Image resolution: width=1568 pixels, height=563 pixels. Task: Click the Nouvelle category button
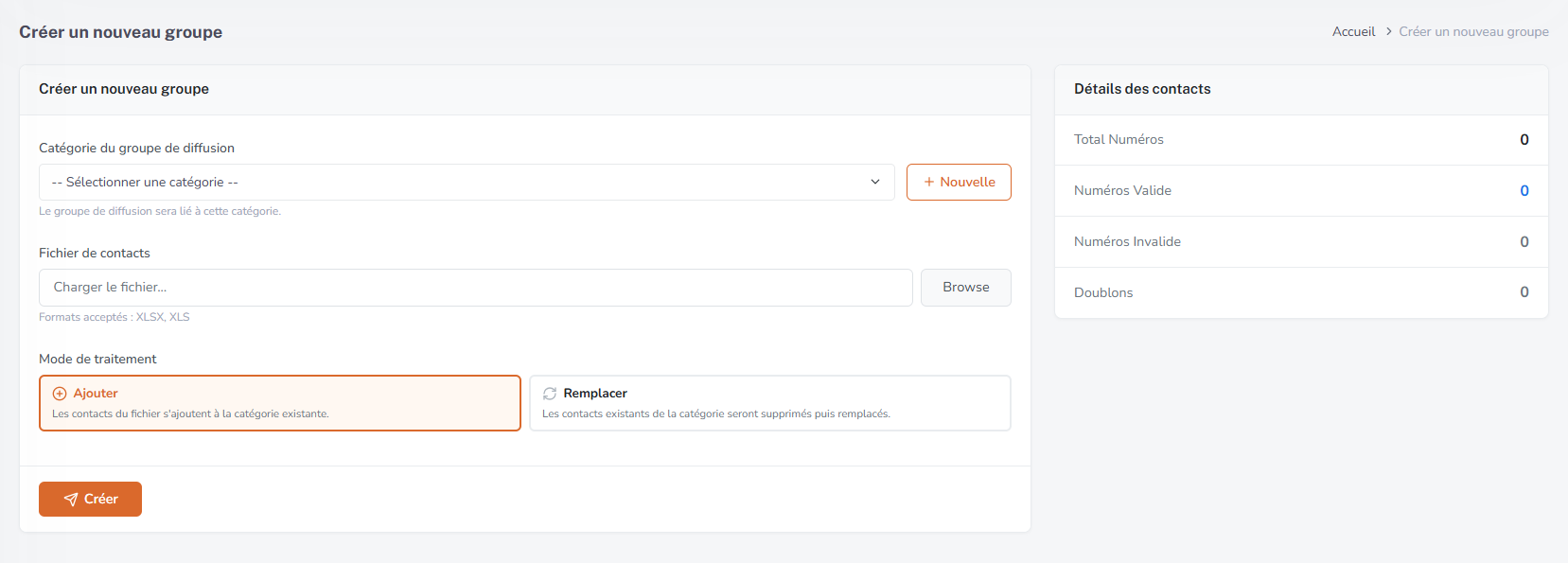click(959, 182)
